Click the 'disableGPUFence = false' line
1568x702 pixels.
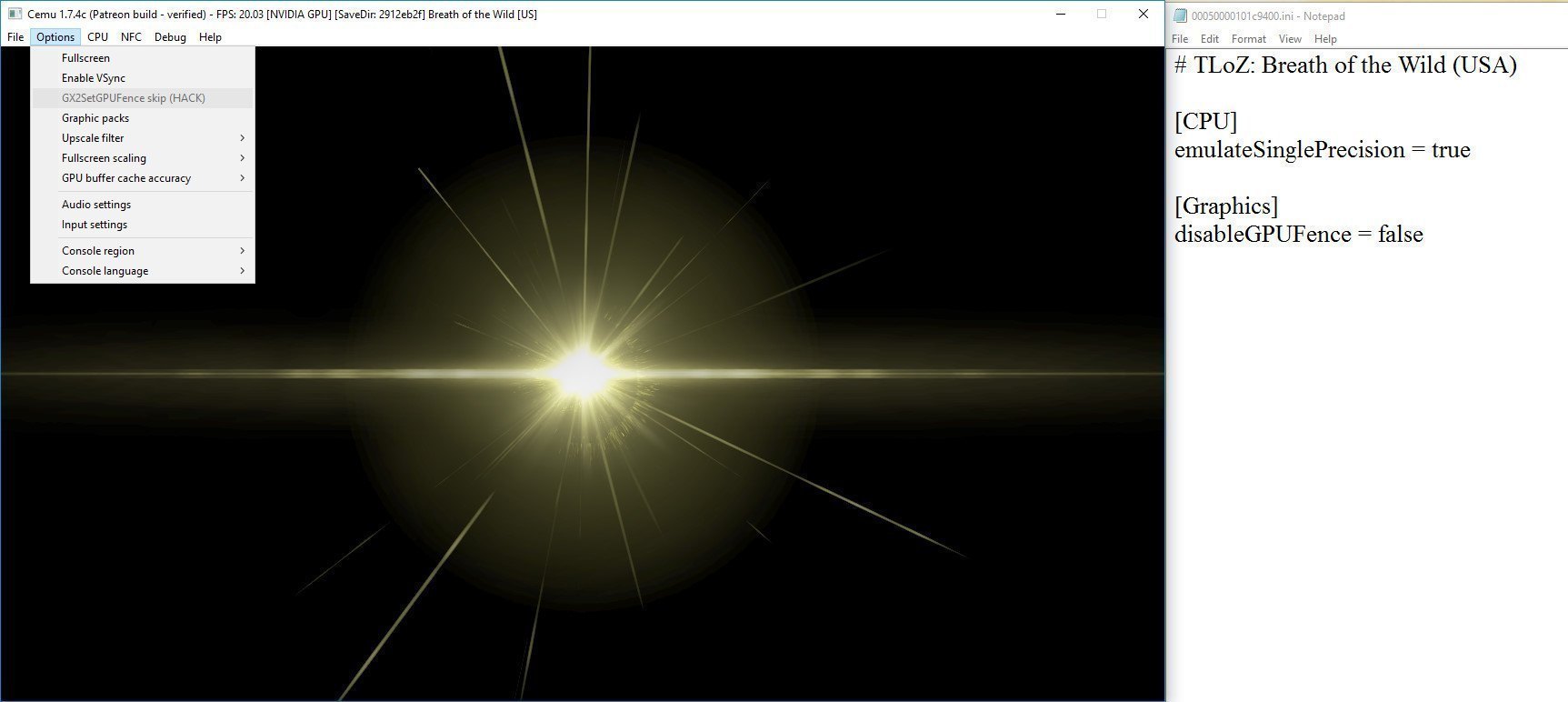(x=1298, y=235)
